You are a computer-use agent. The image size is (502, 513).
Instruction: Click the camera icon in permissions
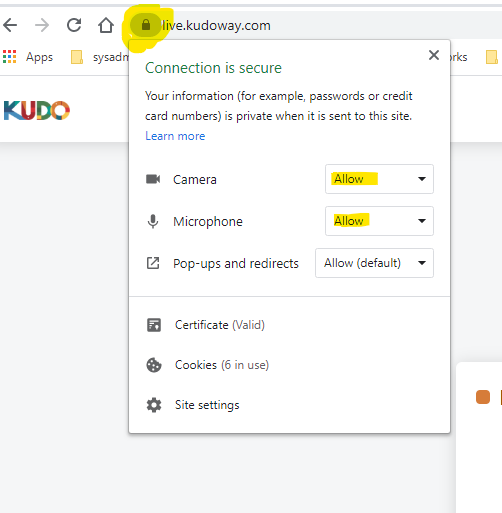153,179
